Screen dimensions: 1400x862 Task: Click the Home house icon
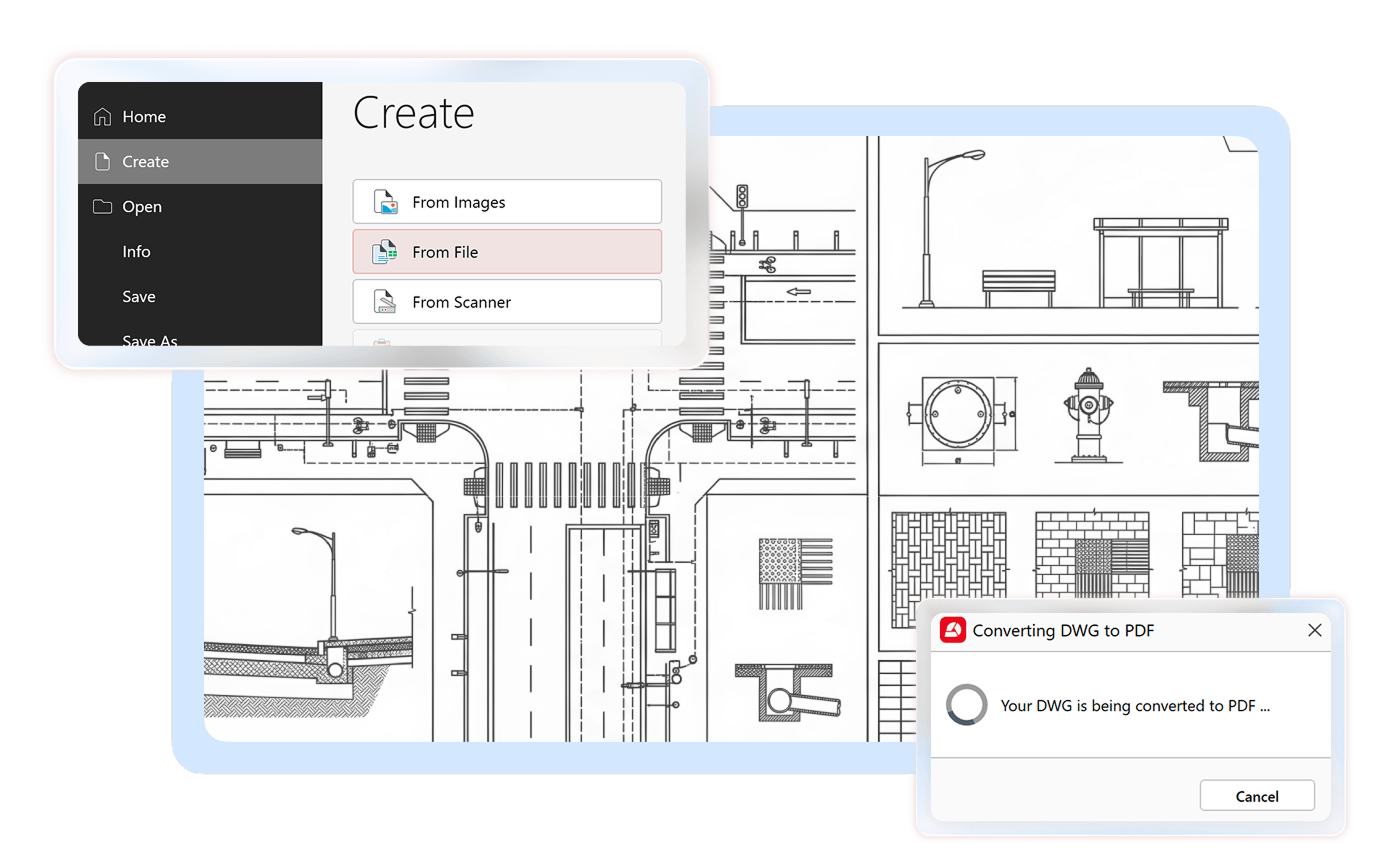coord(102,117)
